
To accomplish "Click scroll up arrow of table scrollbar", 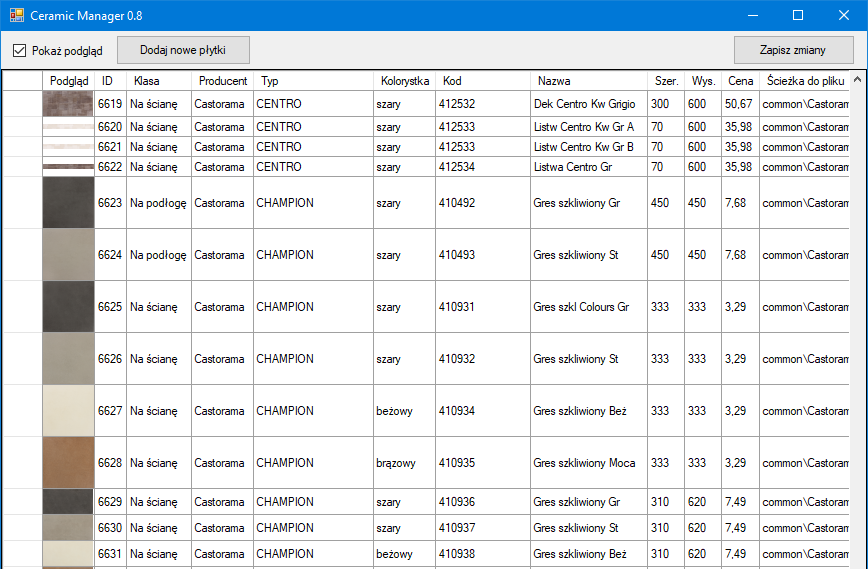I will point(858,80).
